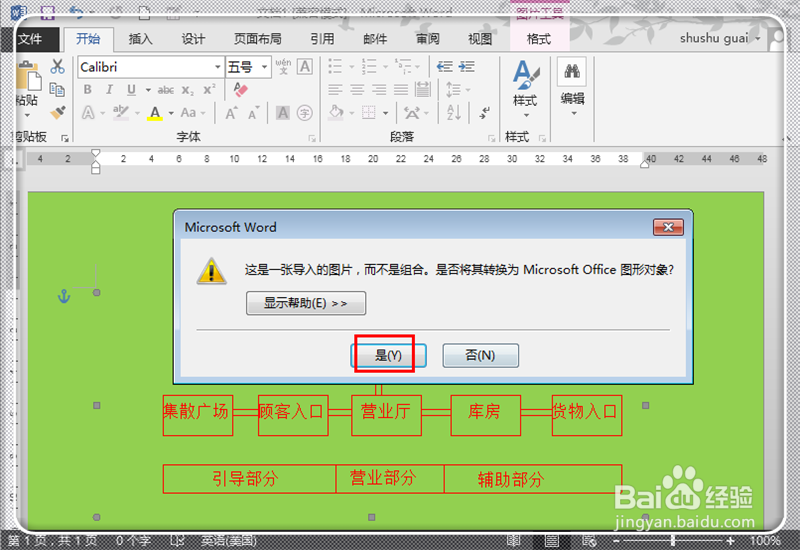Toggle Underline formatting
This screenshot has height=550, width=800.
pos(132,90)
